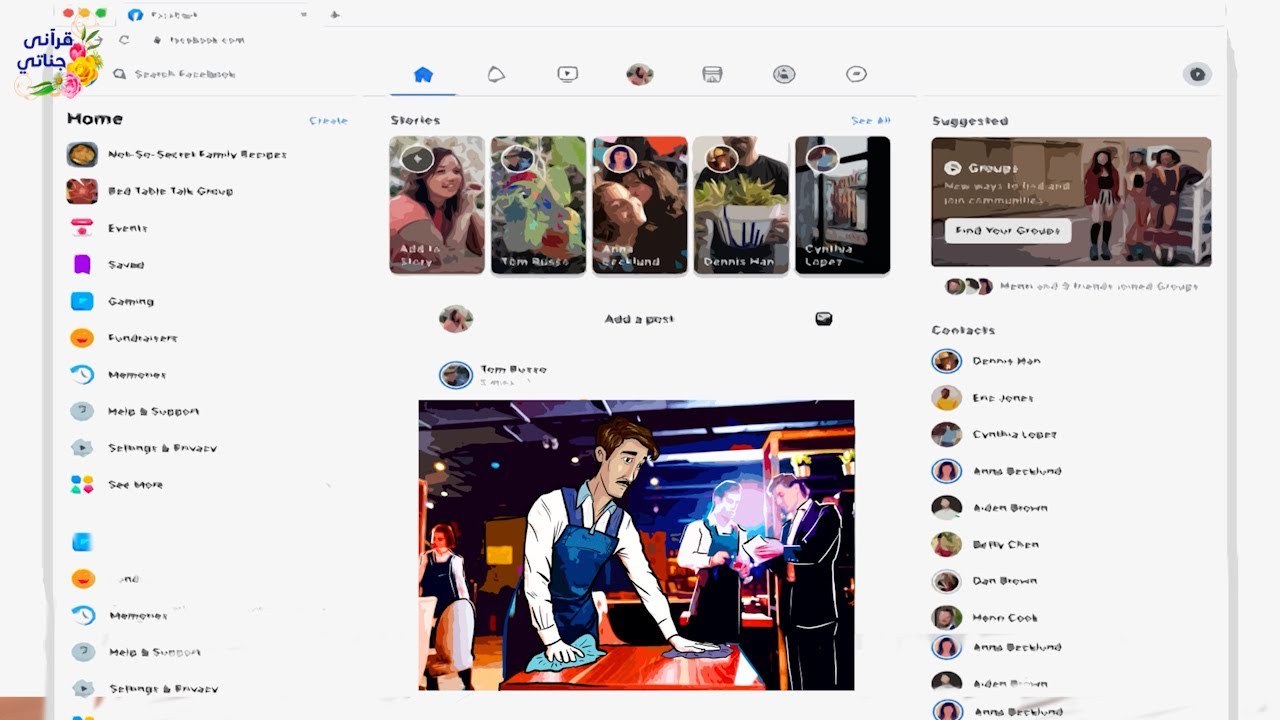Open the Gaming sidebar item
The height and width of the screenshot is (720, 1280).
tap(112, 301)
